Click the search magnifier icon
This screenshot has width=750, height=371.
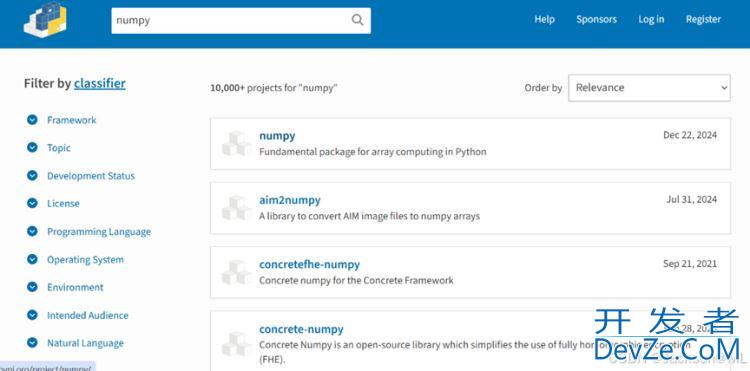pyautogui.click(x=357, y=20)
